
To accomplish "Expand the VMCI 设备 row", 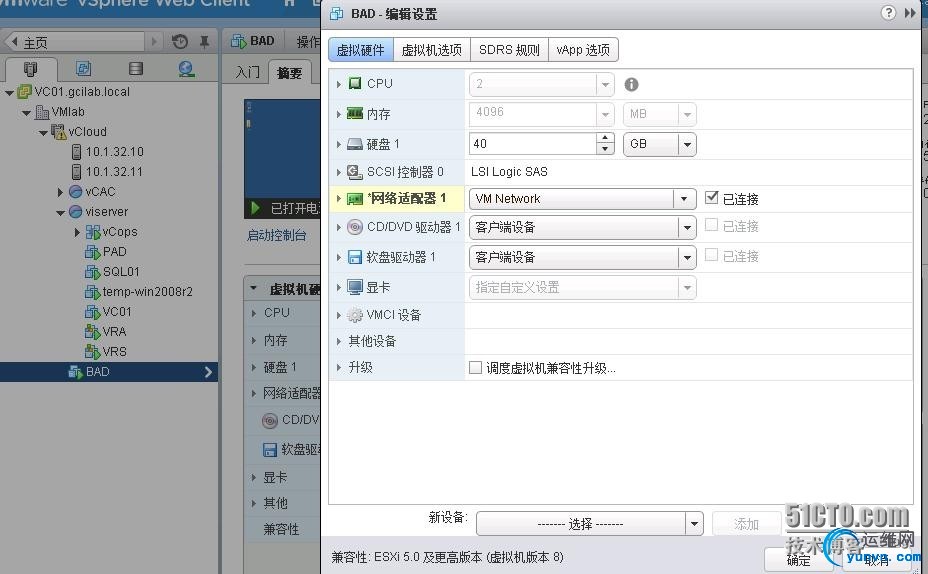I will [x=339, y=315].
